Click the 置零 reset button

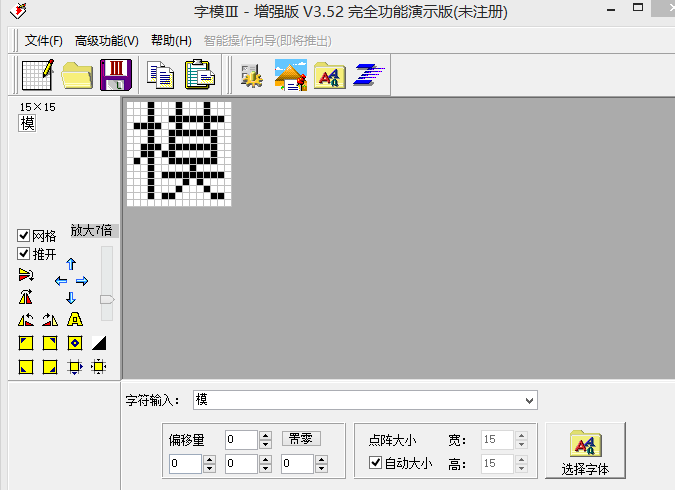pyautogui.click(x=301, y=439)
